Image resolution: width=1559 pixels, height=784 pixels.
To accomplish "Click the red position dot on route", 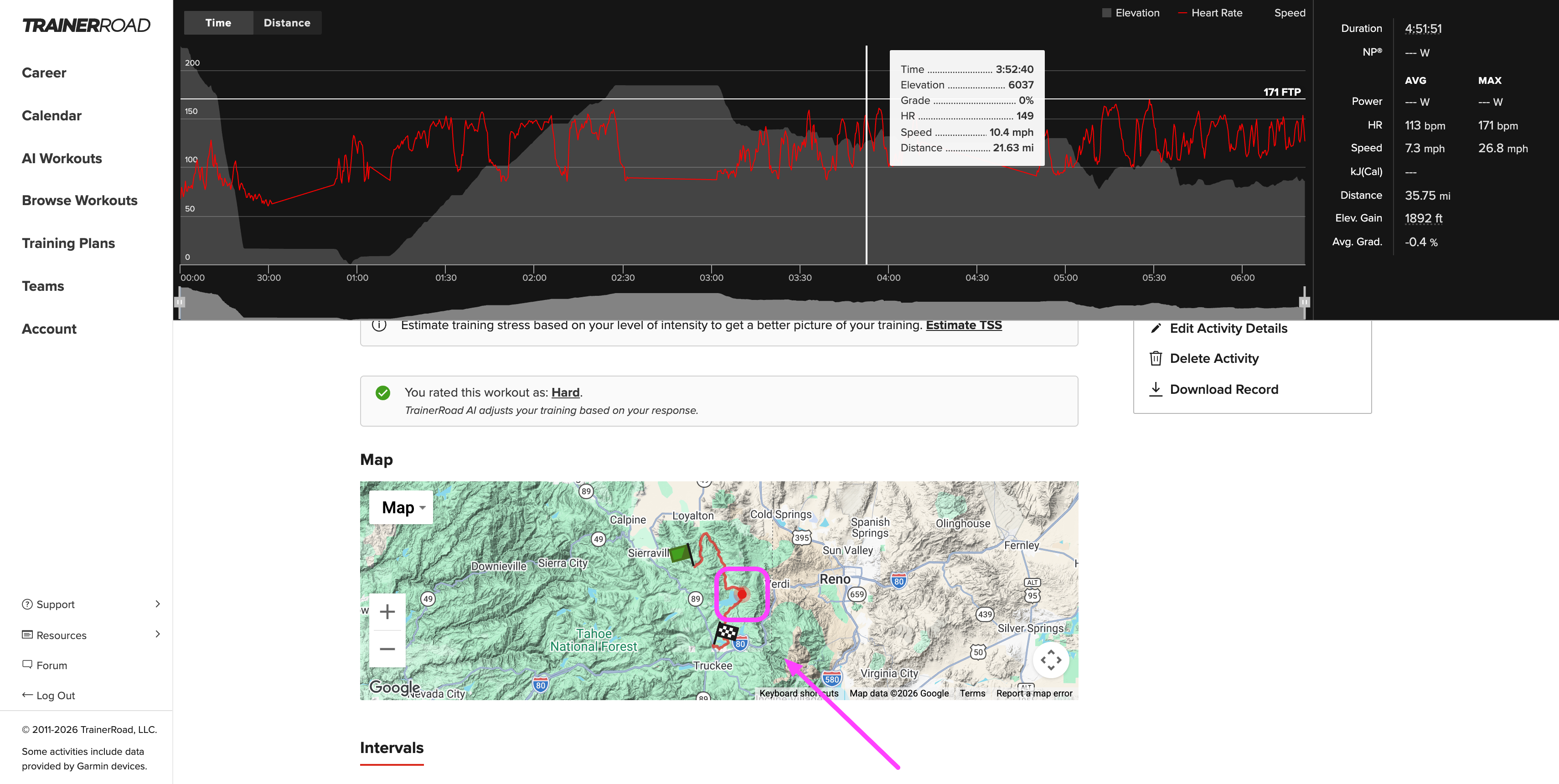I will pos(742,595).
